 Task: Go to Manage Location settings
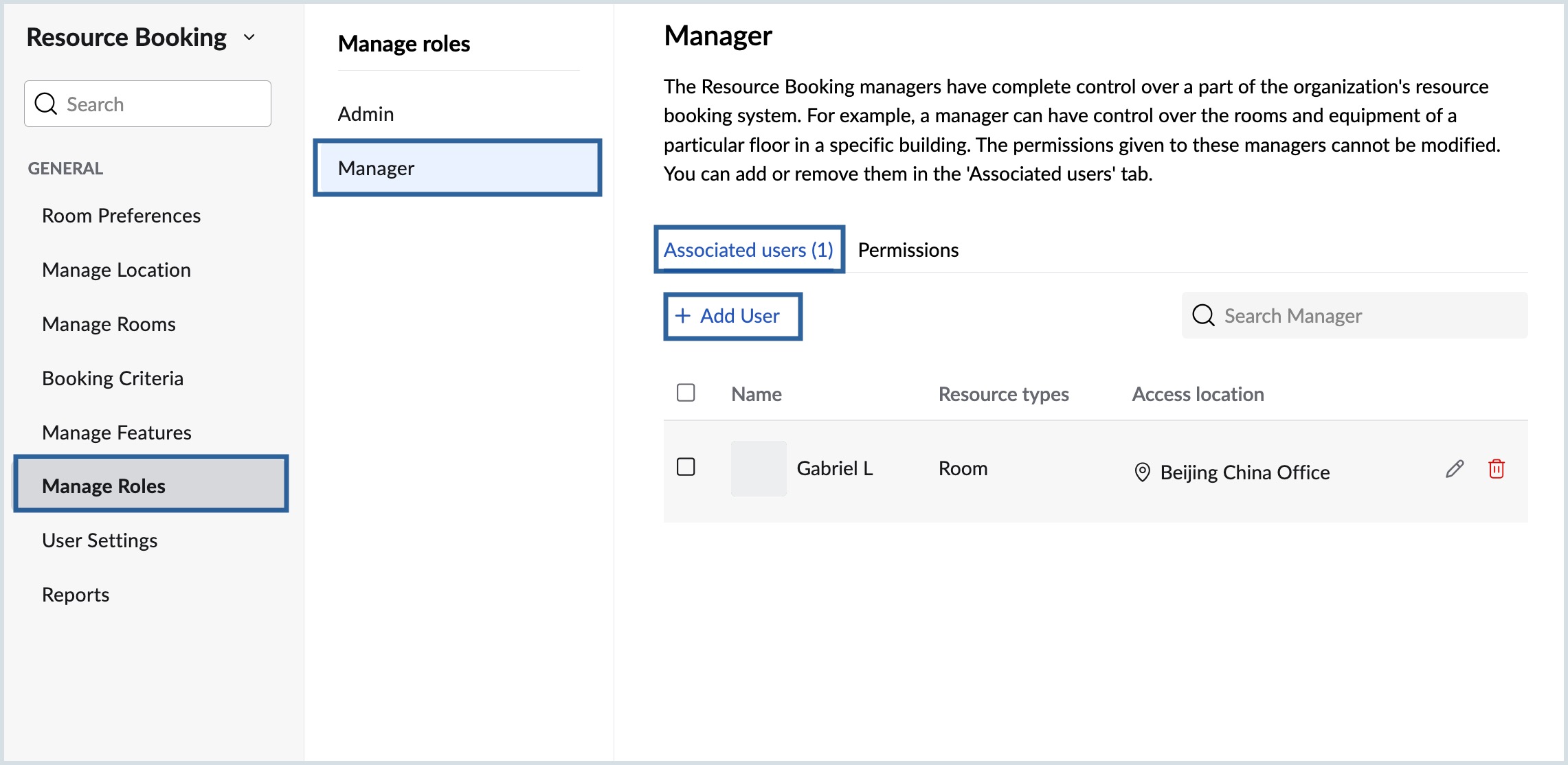(x=116, y=270)
